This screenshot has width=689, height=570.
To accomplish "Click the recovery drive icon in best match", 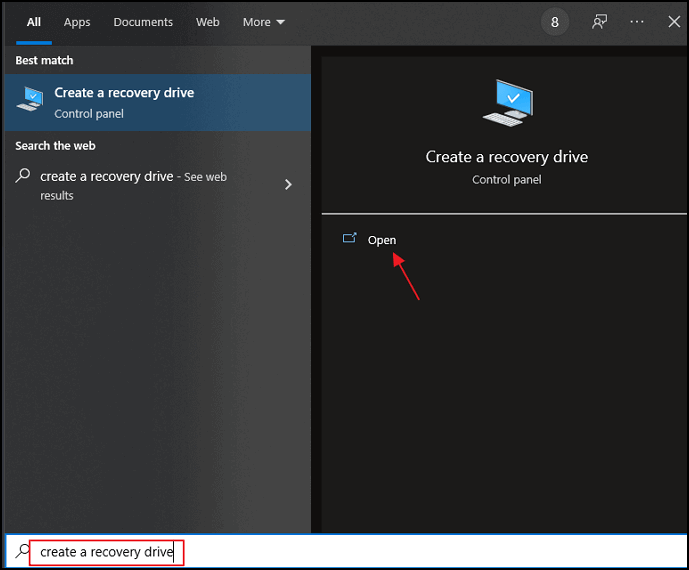I will (x=30, y=98).
